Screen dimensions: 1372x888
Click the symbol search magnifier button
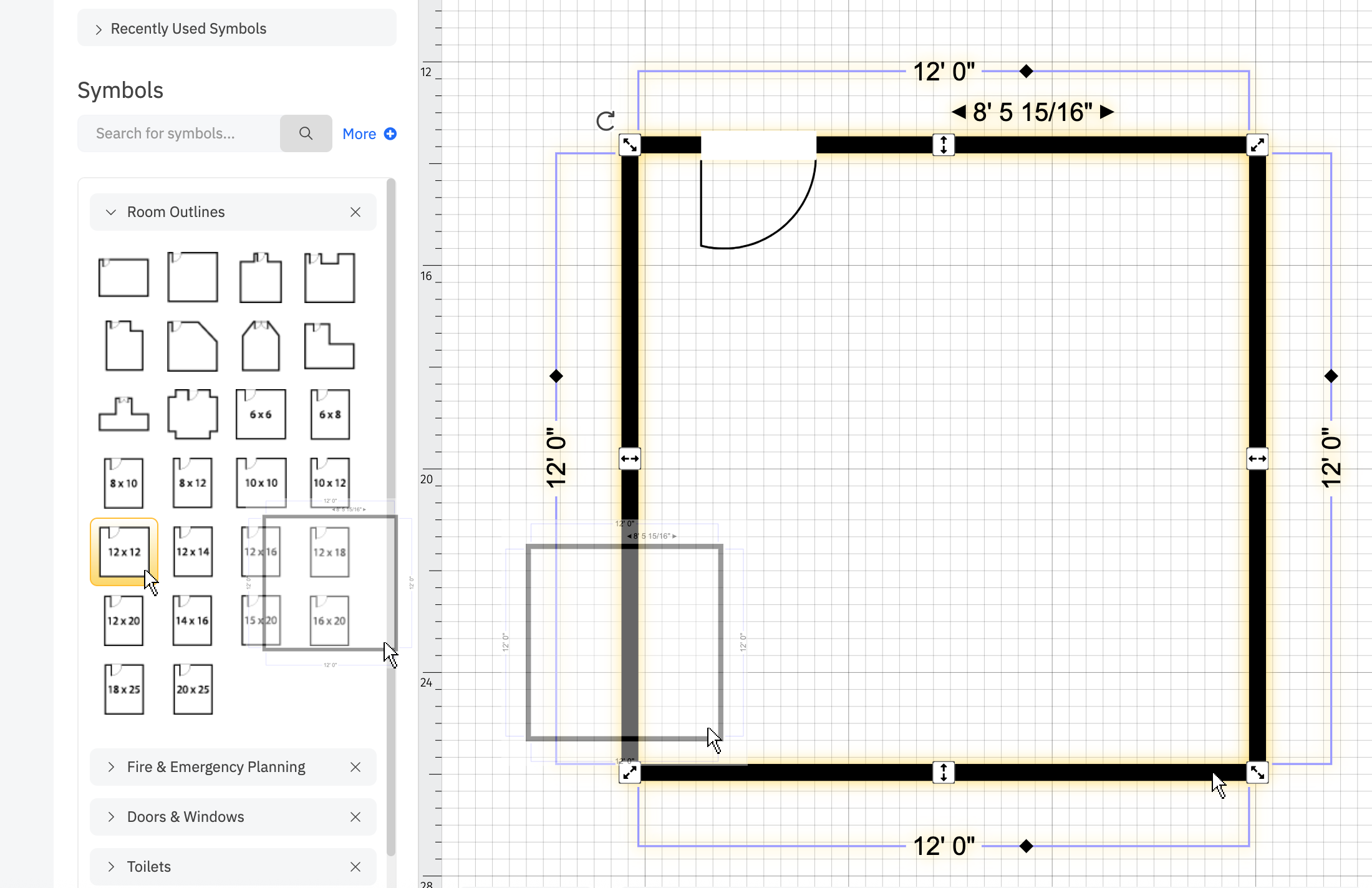click(306, 133)
